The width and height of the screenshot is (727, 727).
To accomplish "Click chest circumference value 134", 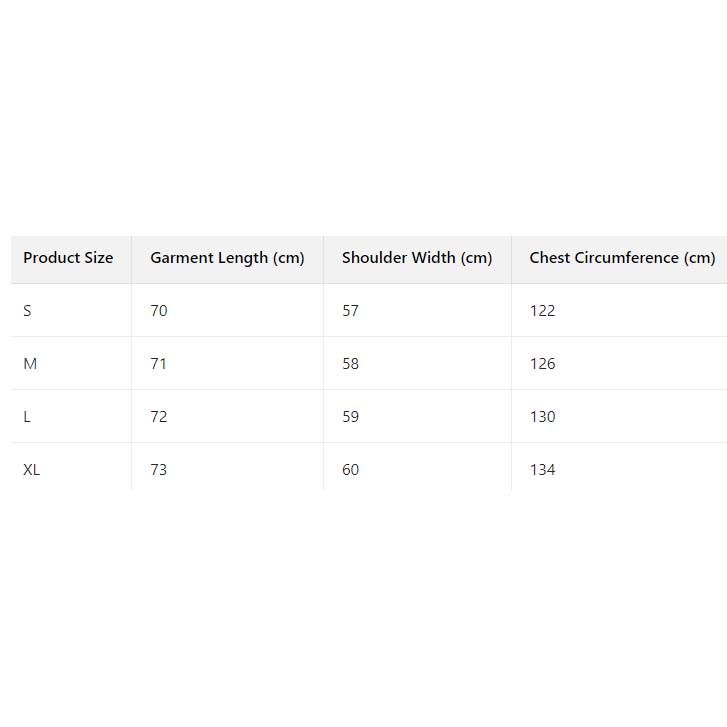I will pyautogui.click(x=542, y=470).
